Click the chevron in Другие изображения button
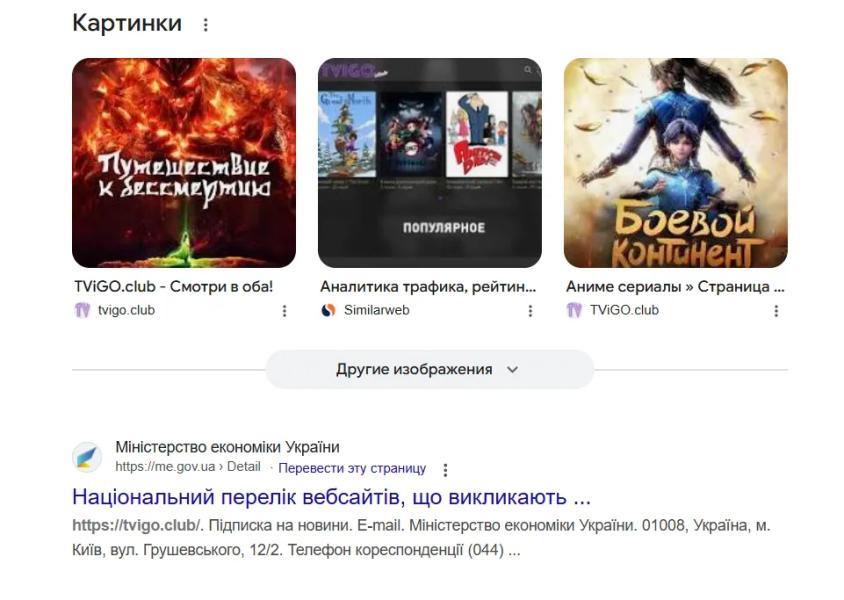Image resolution: width=844 pixels, height=600 pixels. 512,370
